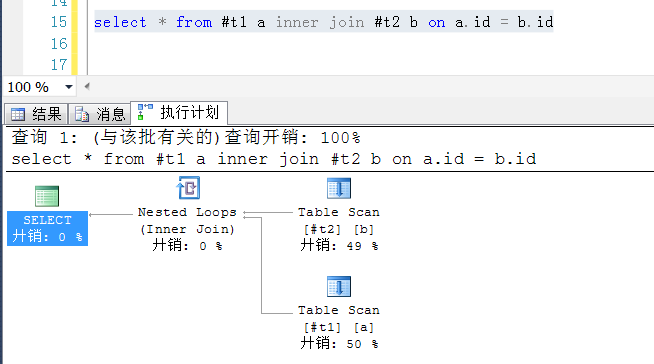
Task: Click the query cost 100% header line
Action: coord(186,137)
